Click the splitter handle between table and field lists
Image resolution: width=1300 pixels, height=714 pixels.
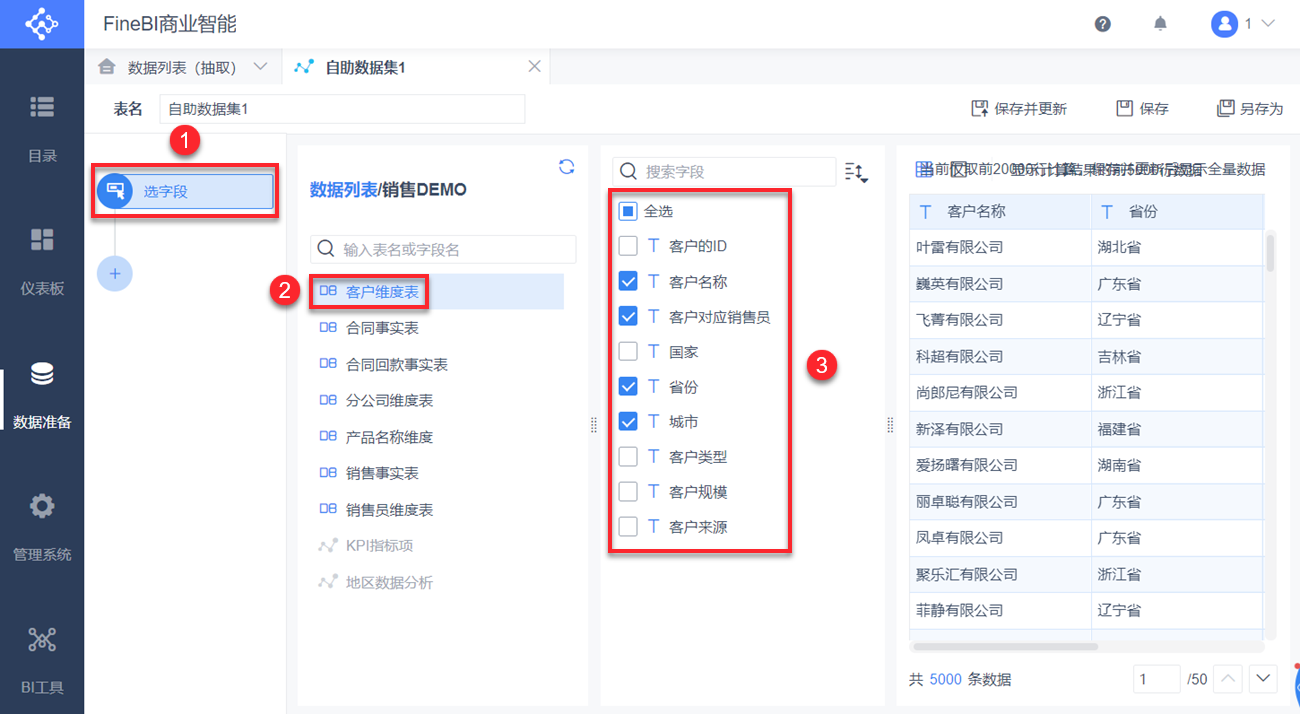pos(594,426)
